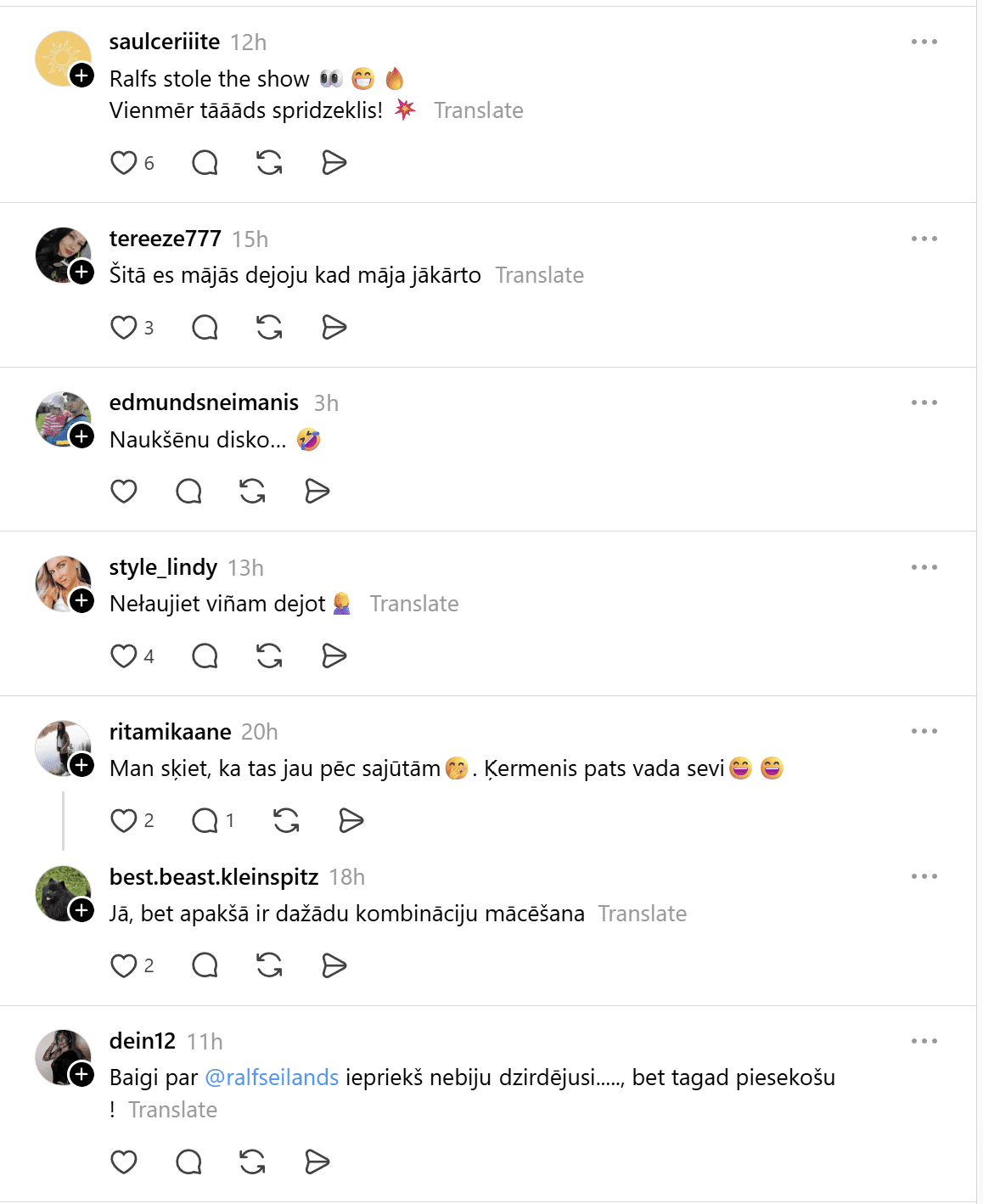Image resolution: width=983 pixels, height=1204 pixels.
Task: Open the @ralfseilands mention link
Action: [x=272, y=1077]
